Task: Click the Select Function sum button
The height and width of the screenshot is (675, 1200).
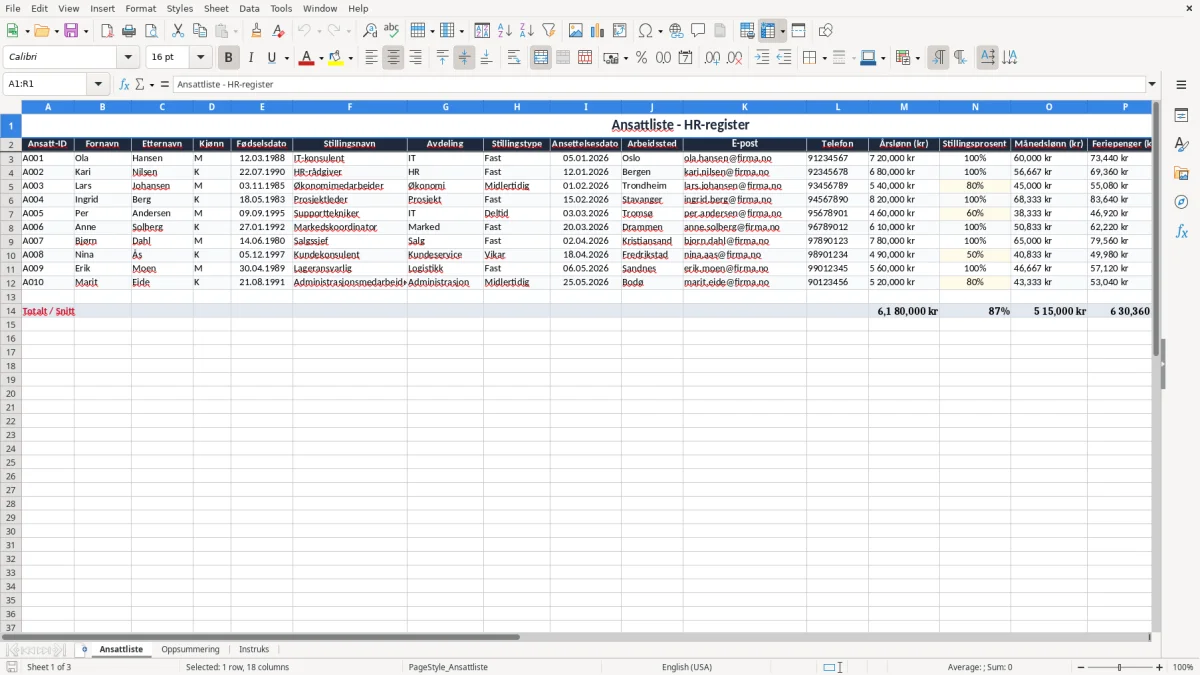Action: coord(139,84)
